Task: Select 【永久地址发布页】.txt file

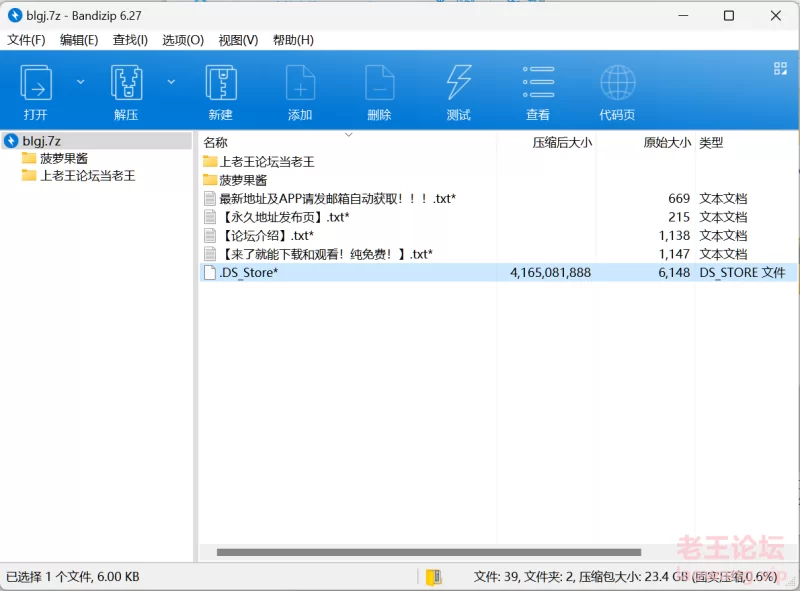Action: pyautogui.click(x=284, y=217)
